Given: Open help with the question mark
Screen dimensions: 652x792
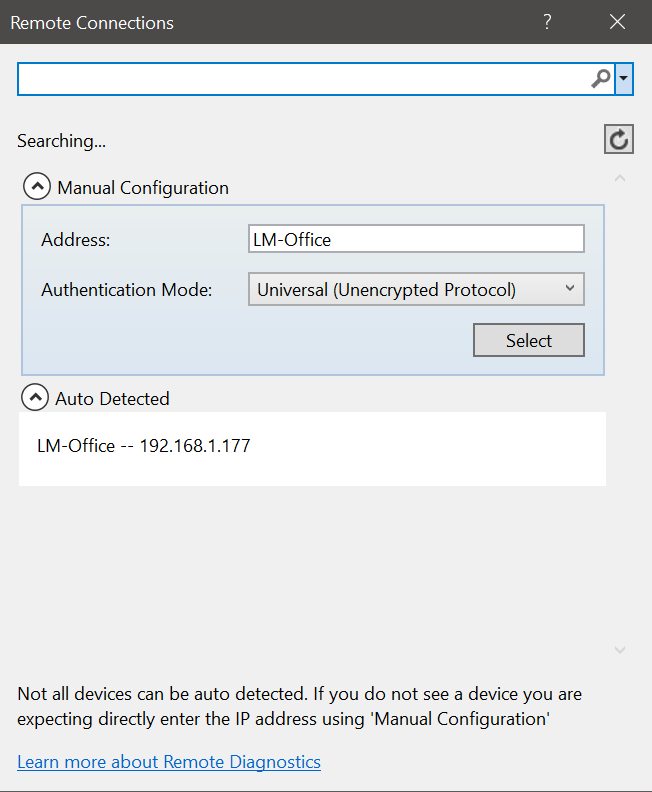Looking at the screenshot, I should click(x=547, y=22).
